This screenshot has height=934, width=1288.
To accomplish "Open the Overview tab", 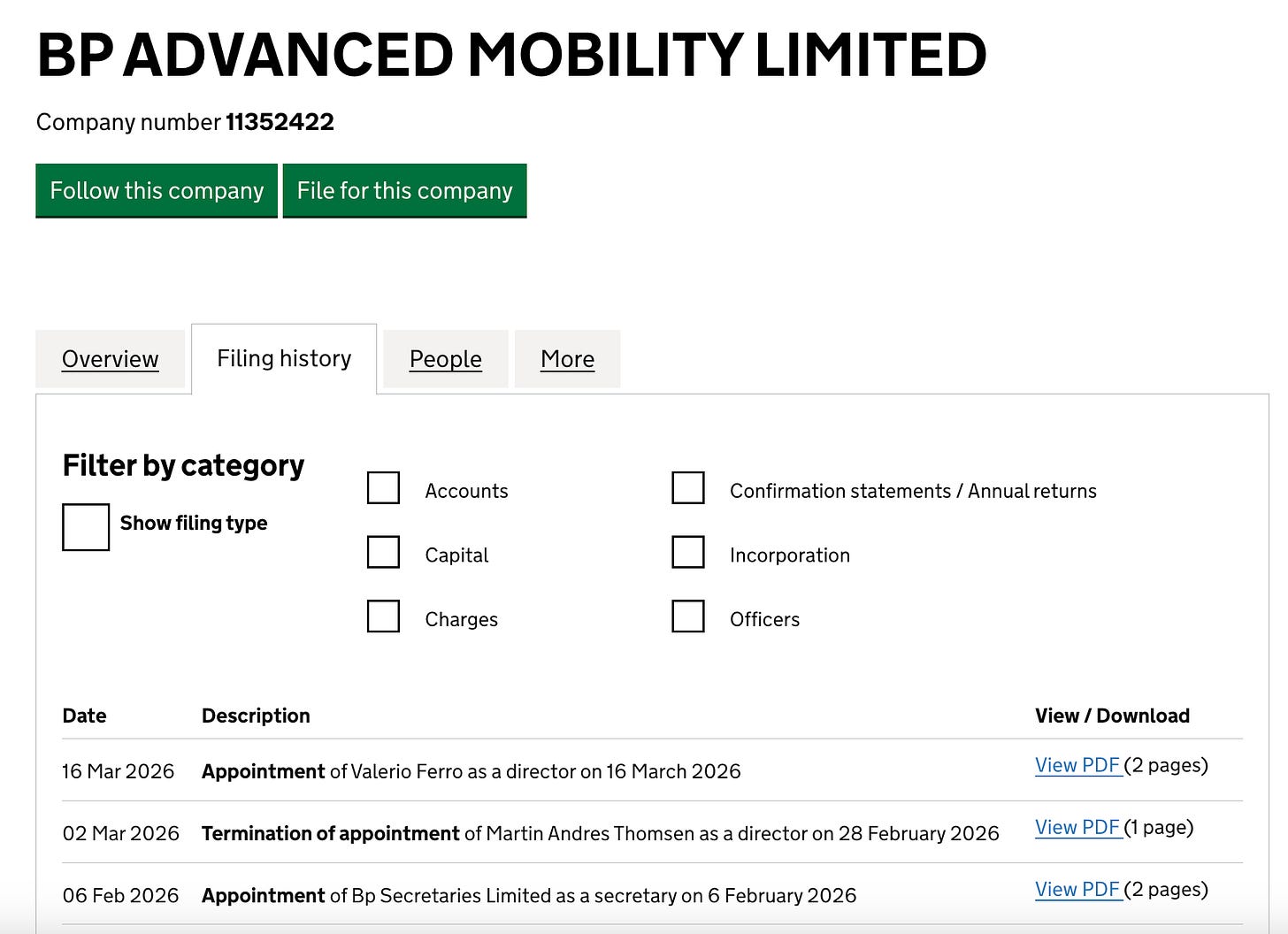I will [x=111, y=359].
